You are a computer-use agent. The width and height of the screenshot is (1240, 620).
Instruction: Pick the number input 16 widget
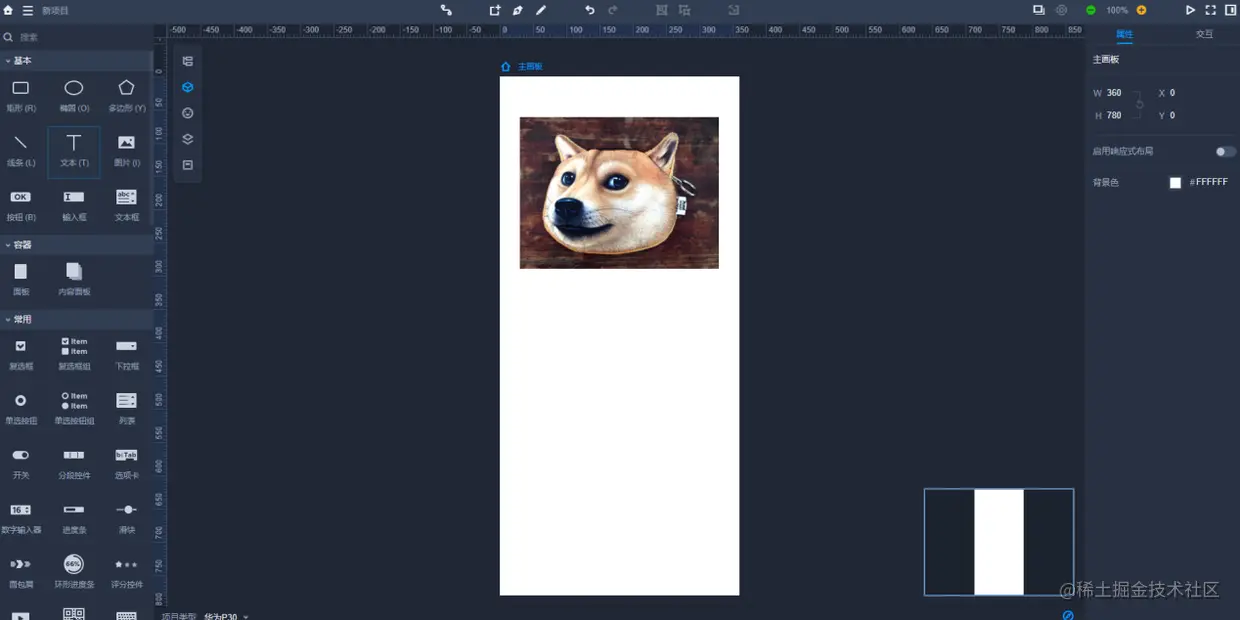(20, 516)
